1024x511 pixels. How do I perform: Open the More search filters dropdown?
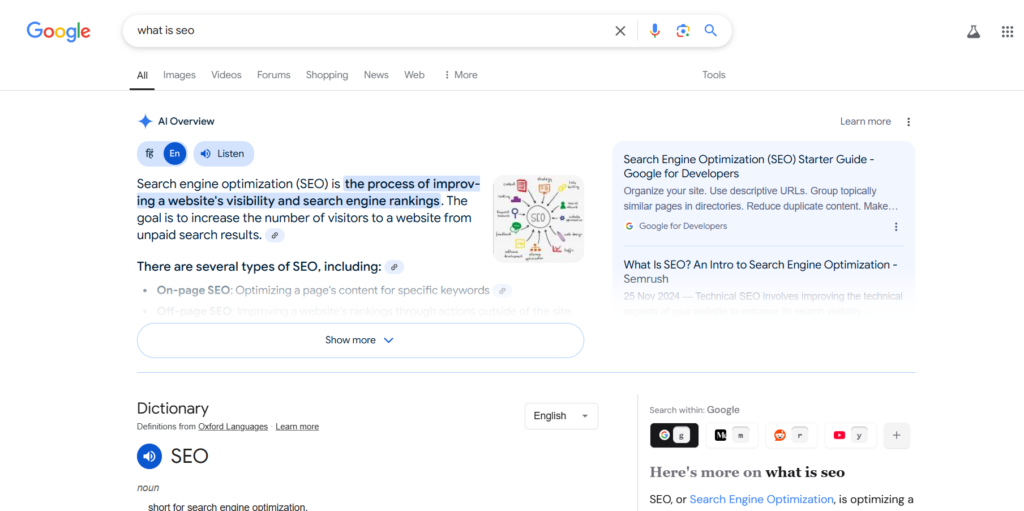pyautogui.click(x=460, y=75)
